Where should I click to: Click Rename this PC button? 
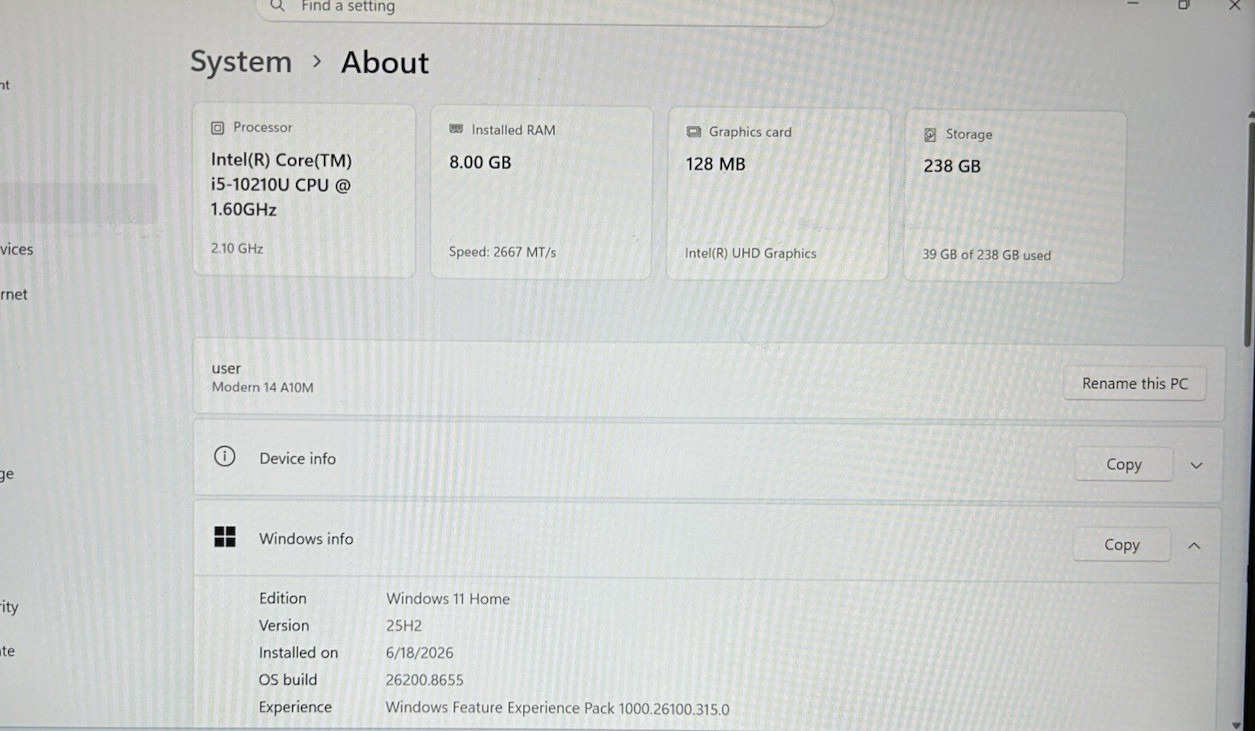pos(1135,384)
